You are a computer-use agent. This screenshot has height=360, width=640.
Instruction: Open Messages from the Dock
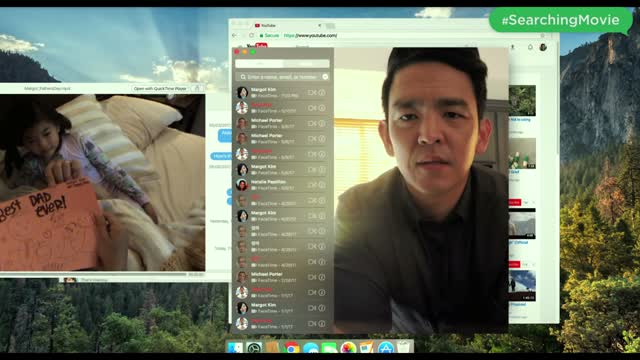[x=329, y=348]
